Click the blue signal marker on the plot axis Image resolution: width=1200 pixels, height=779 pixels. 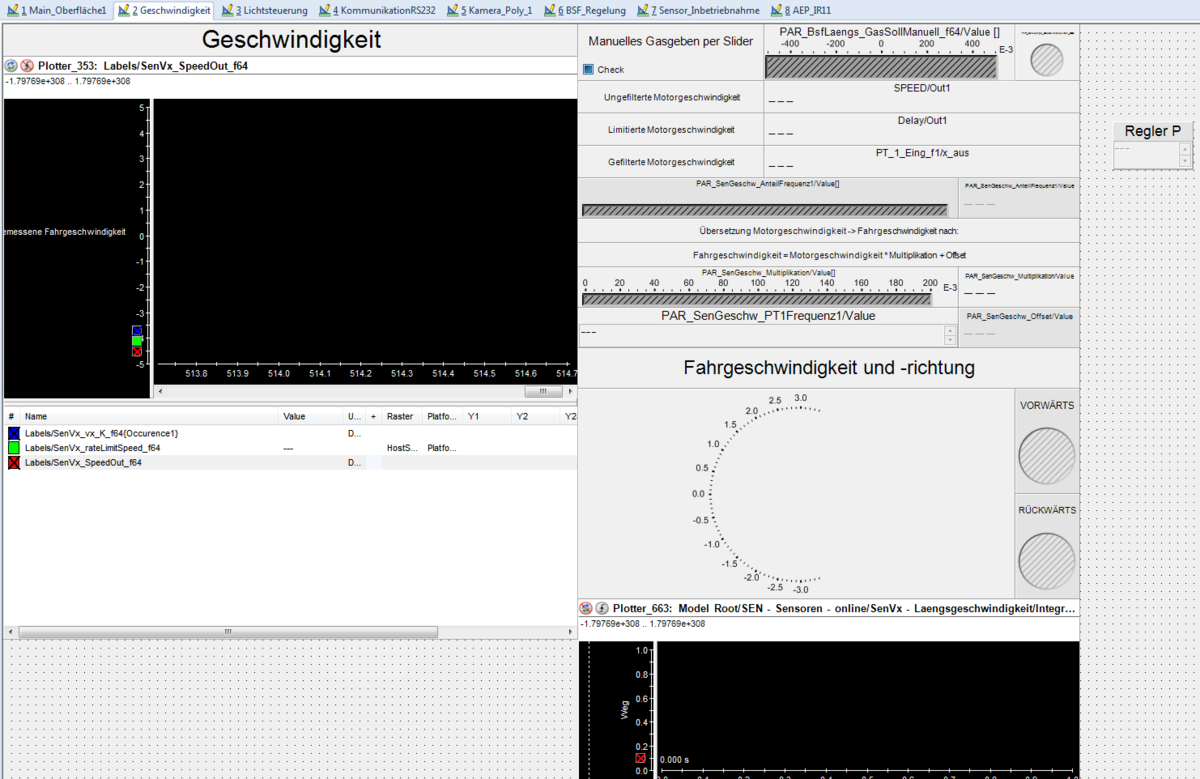(x=137, y=330)
